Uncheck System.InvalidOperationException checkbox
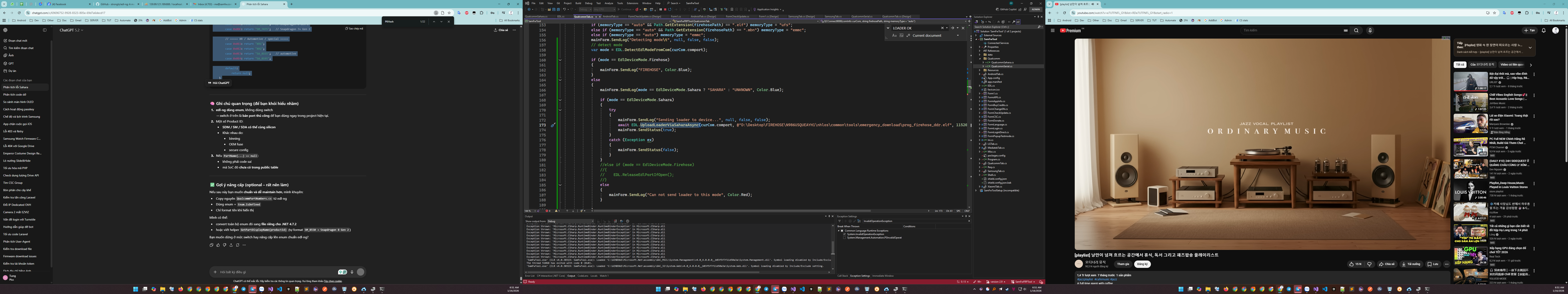The width and height of the screenshot is (1568, 294). (x=844, y=234)
